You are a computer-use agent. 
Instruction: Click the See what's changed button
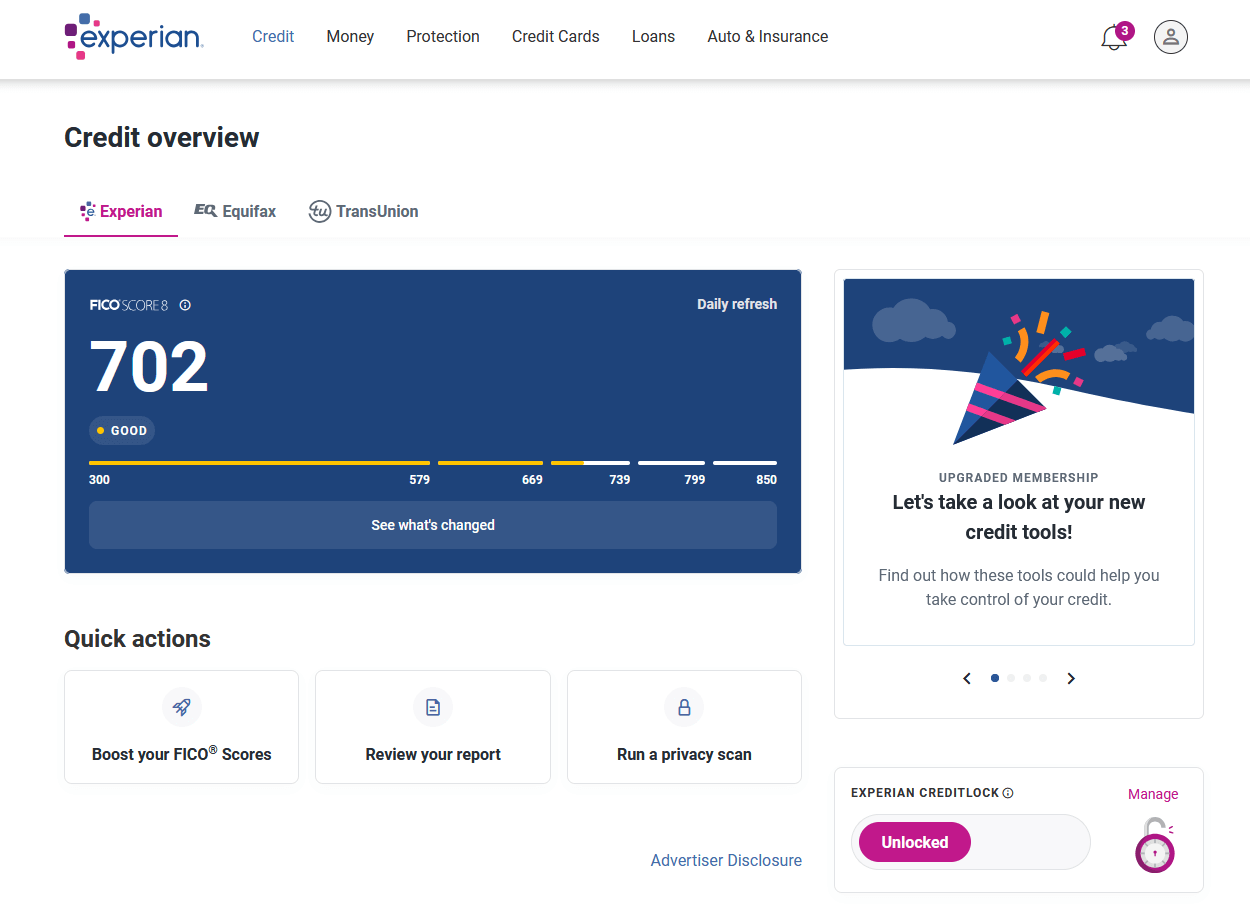point(432,525)
